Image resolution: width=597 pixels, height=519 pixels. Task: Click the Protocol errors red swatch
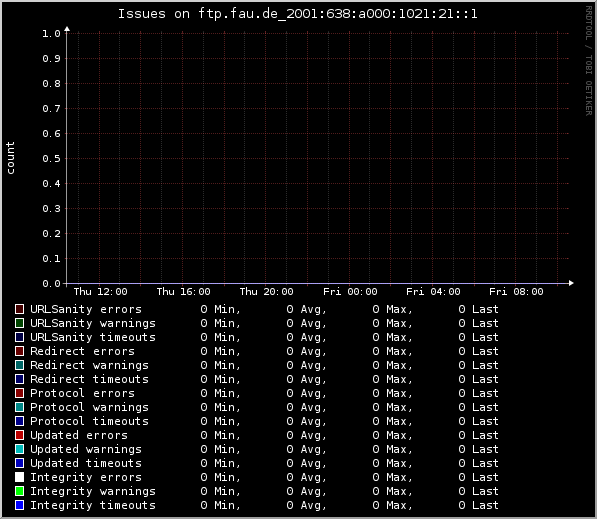pyautogui.click(x=19, y=393)
